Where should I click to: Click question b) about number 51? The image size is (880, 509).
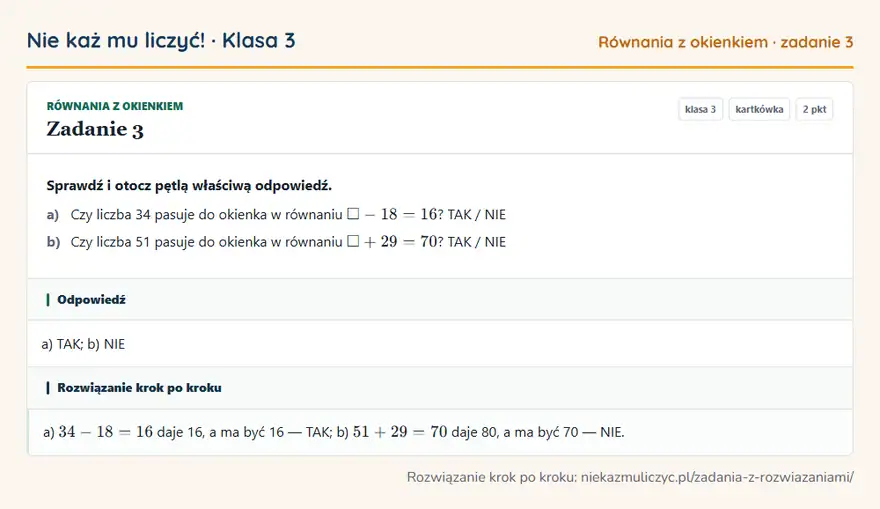tap(276, 242)
